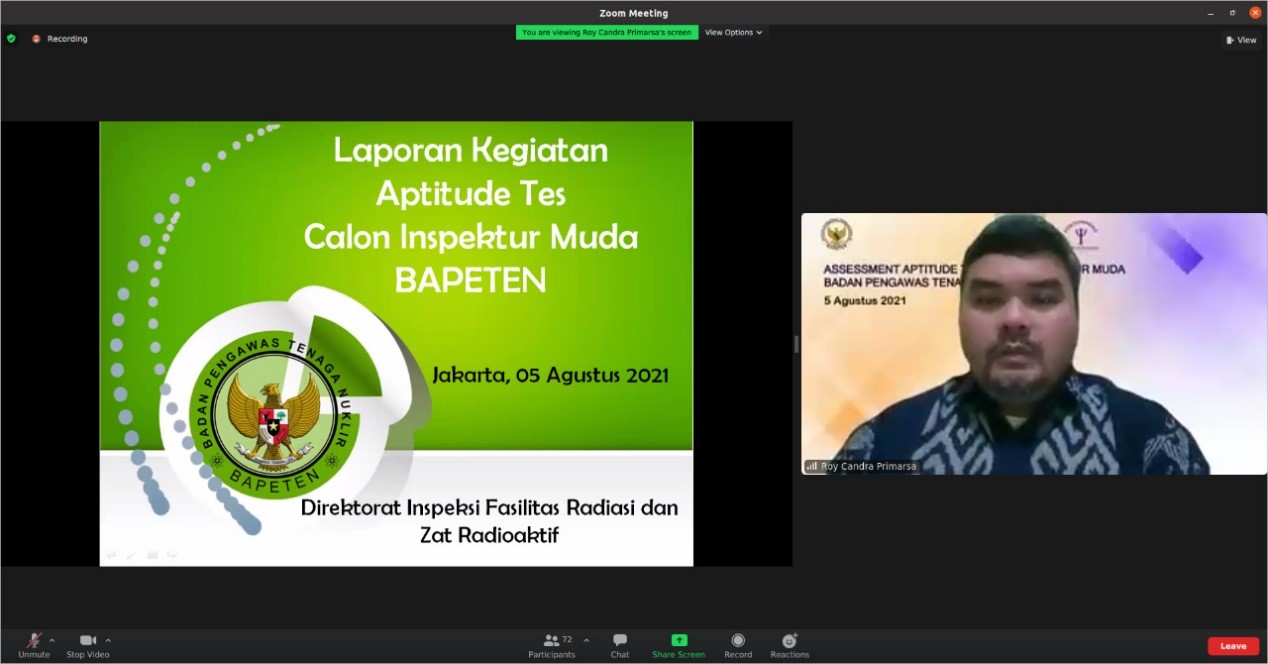The height and width of the screenshot is (664, 1268).
Task: Click the divider handle between slide and video
Action: coord(796,344)
